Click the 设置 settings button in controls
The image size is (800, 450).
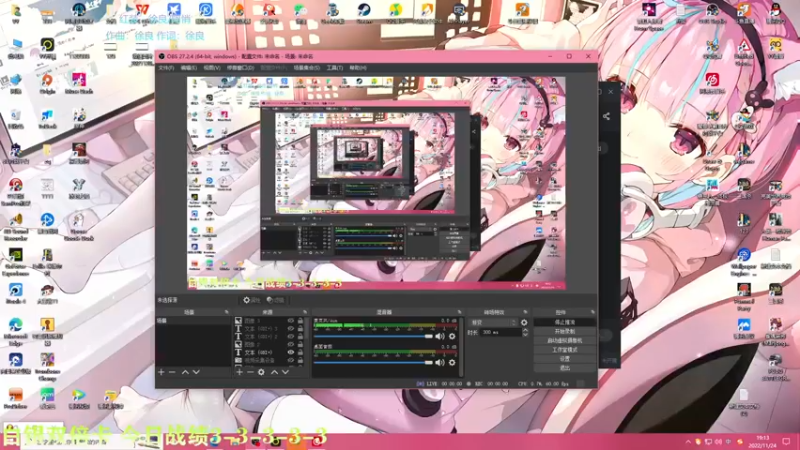[564, 359]
